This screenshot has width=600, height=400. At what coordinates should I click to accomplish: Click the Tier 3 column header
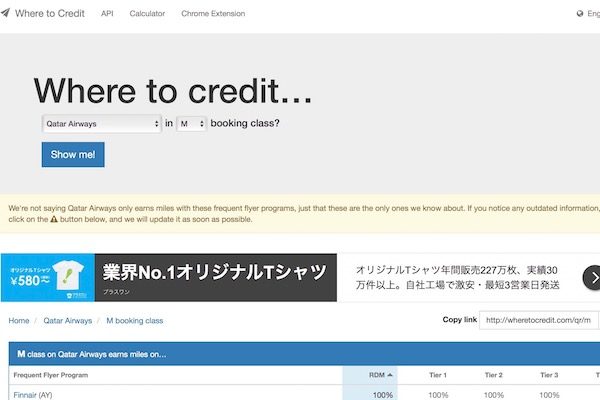pos(549,375)
